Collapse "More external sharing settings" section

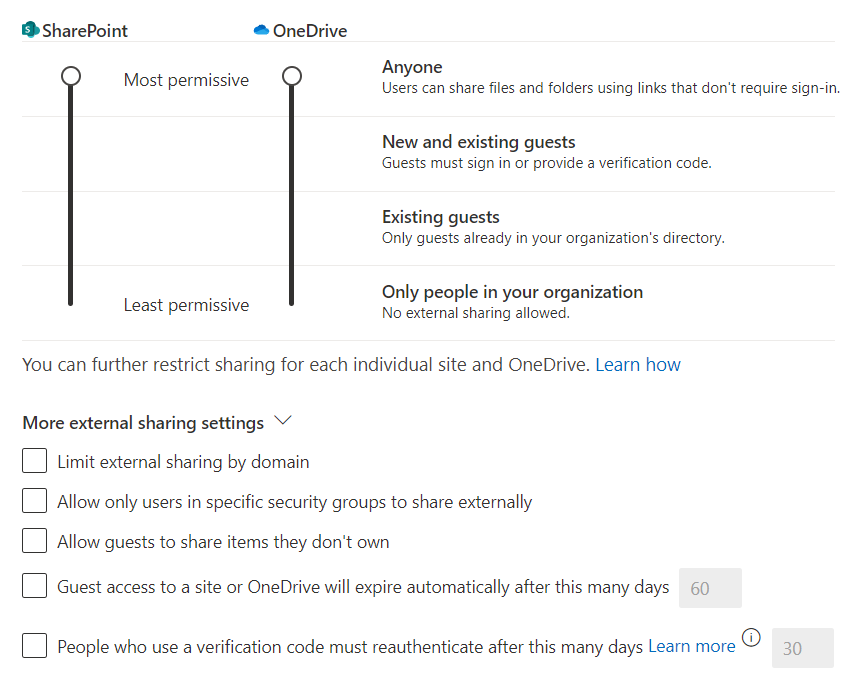282,421
